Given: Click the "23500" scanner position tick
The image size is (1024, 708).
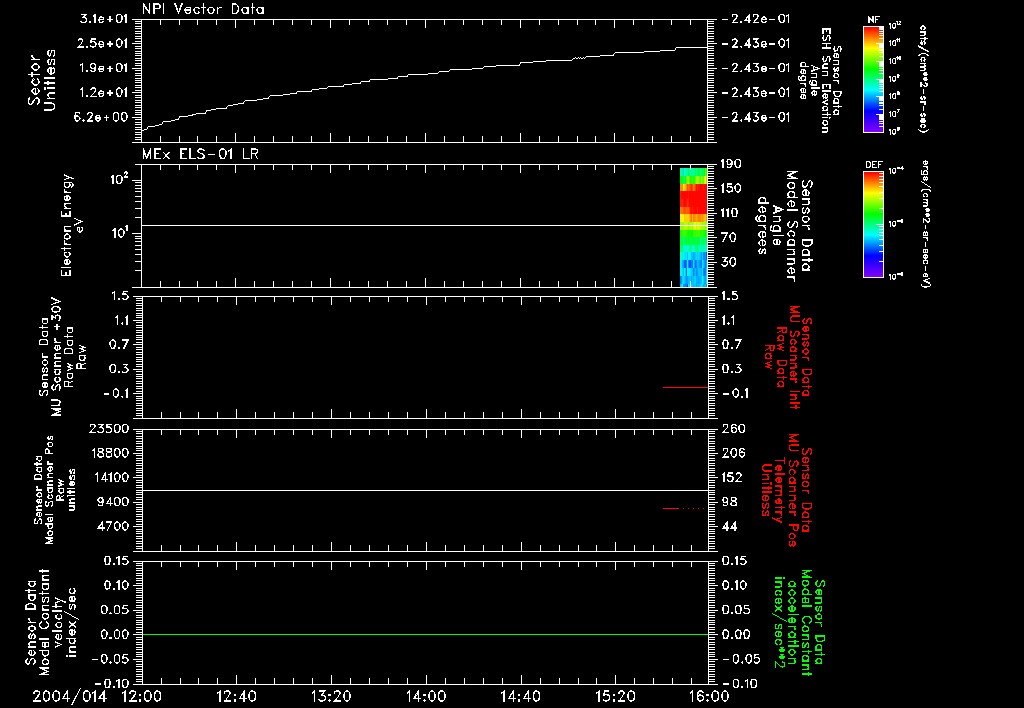Looking at the screenshot, I should (x=109, y=428).
